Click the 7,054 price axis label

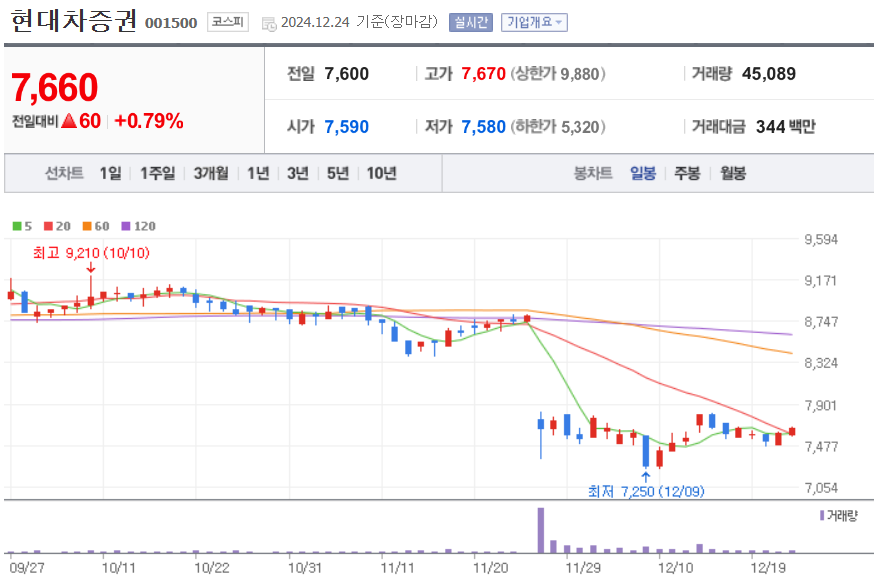pos(821,488)
